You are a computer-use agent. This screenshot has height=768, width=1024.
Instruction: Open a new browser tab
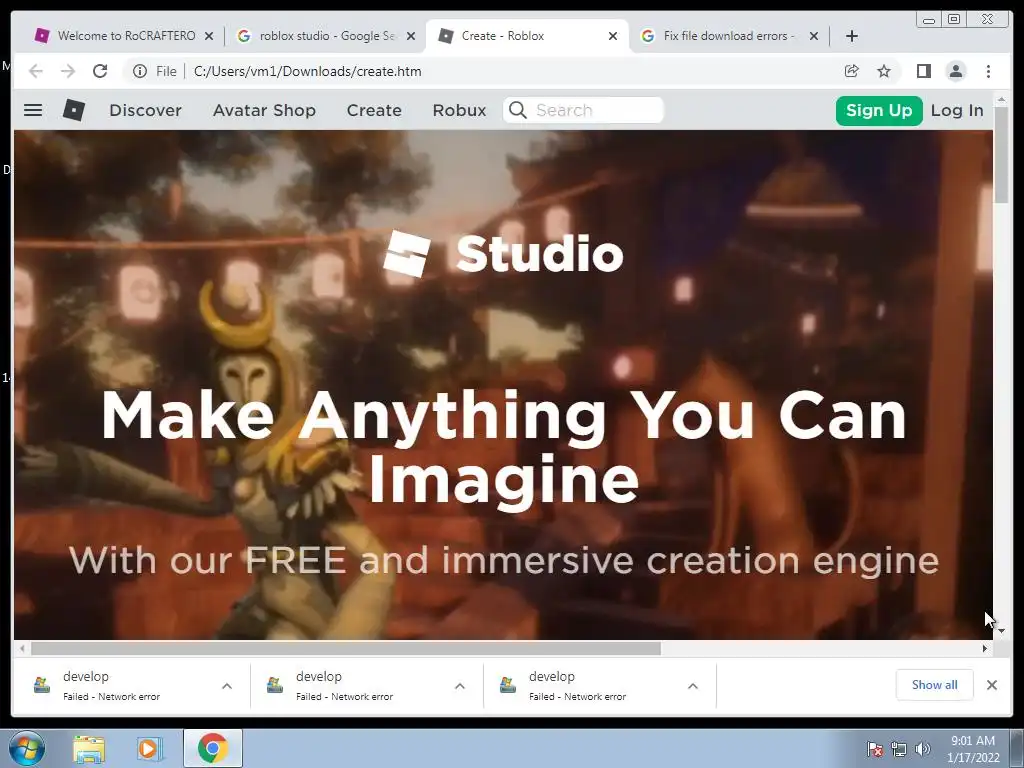pyautogui.click(x=852, y=36)
